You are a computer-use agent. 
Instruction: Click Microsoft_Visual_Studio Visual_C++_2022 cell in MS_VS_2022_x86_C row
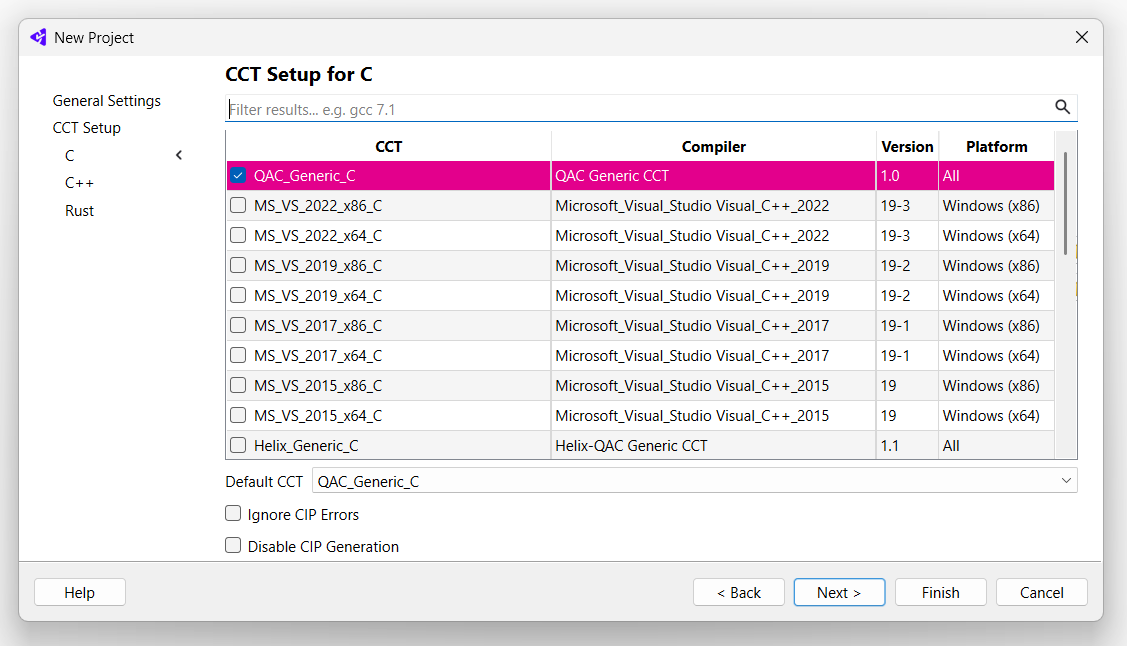714,206
